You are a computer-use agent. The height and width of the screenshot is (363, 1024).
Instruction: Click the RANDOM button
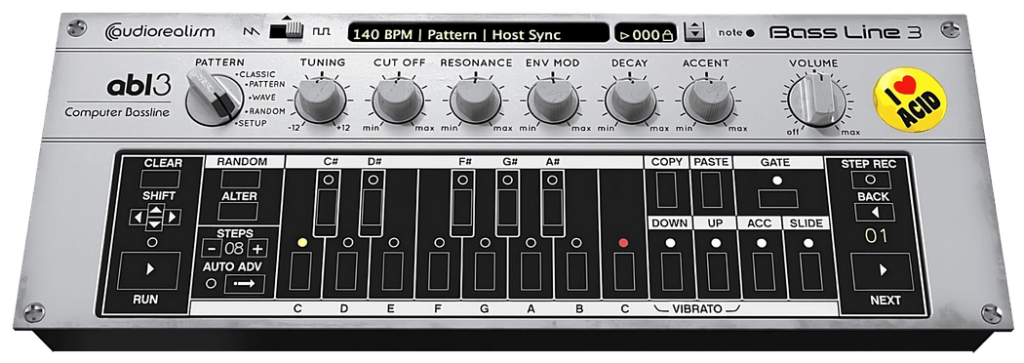[240, 179]
